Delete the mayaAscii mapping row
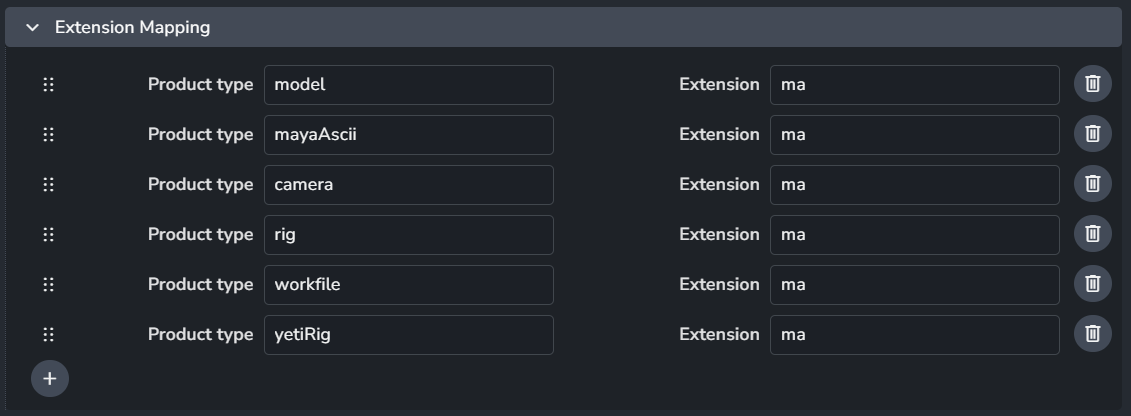 click(1093, 135)
